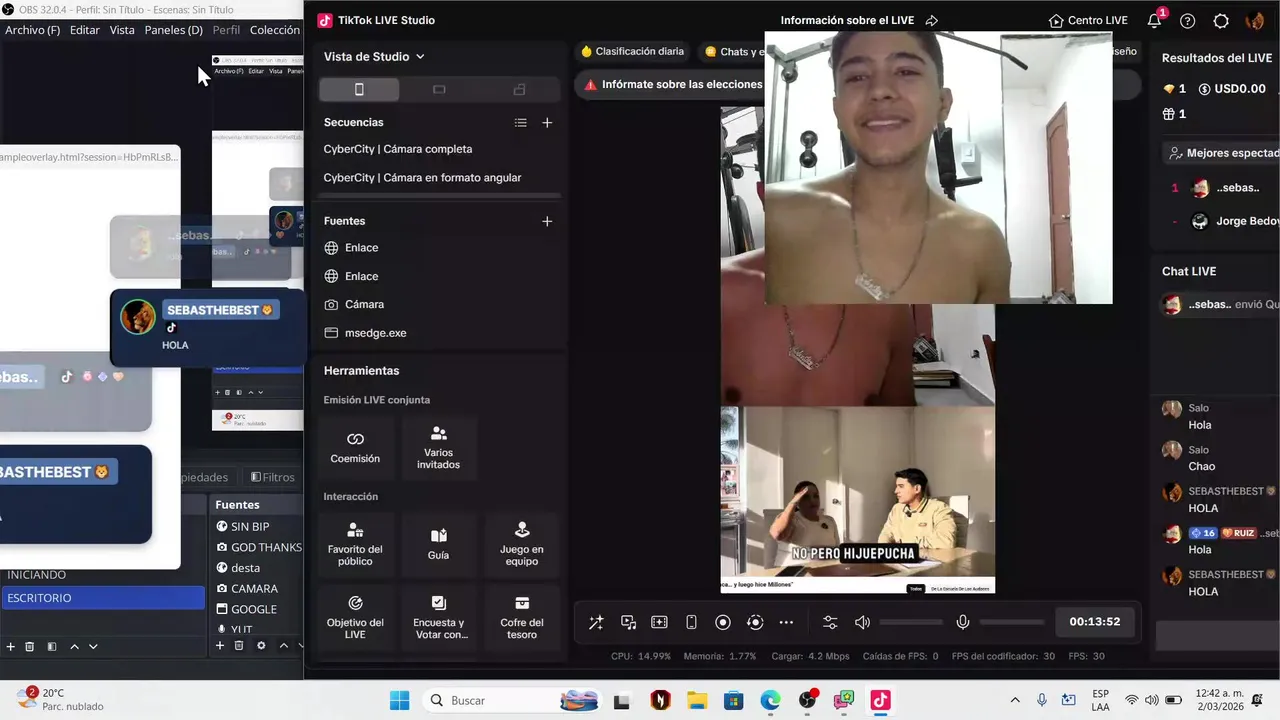Click the replay circular record icon
Image resolution: width=1280 pixels, height=720 pixels.
coord(755,622)
